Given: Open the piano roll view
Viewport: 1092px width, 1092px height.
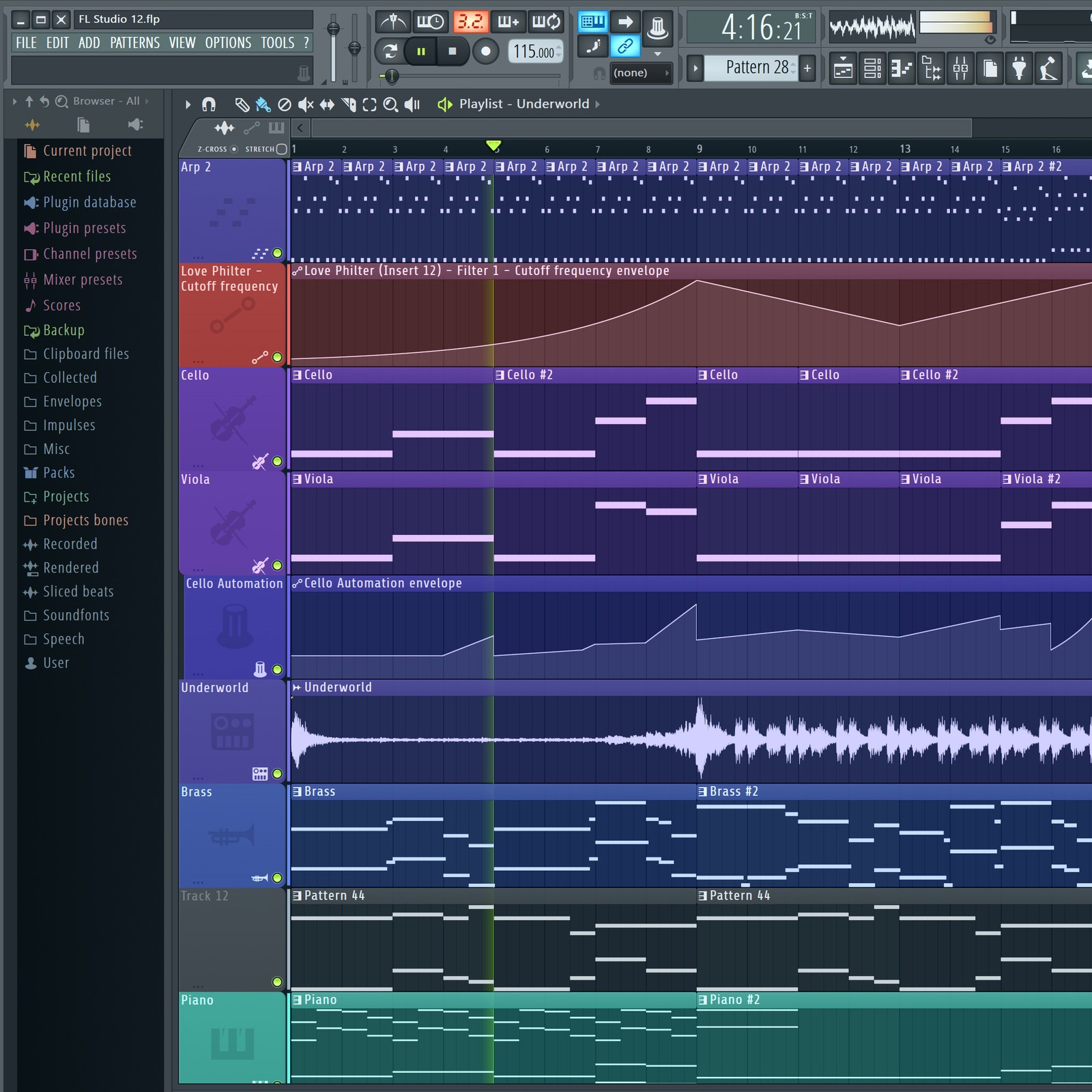Looking at the screenshot, I should click(x=902, y=69).
